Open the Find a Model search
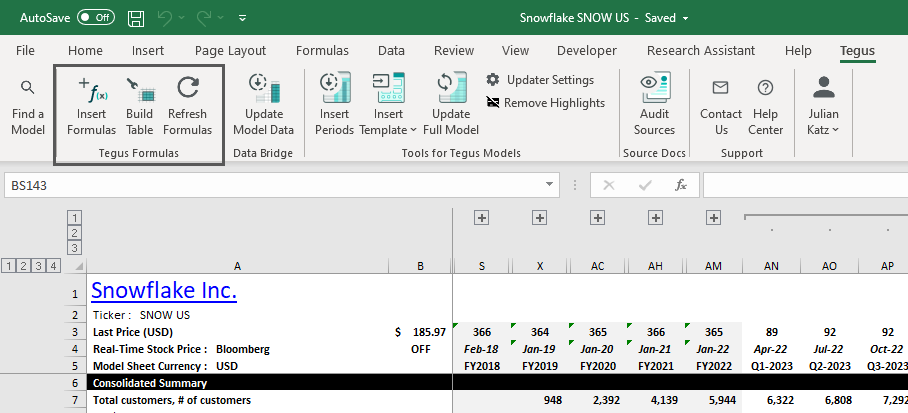The height and width of the screenshot is (413, 908). 28,108
